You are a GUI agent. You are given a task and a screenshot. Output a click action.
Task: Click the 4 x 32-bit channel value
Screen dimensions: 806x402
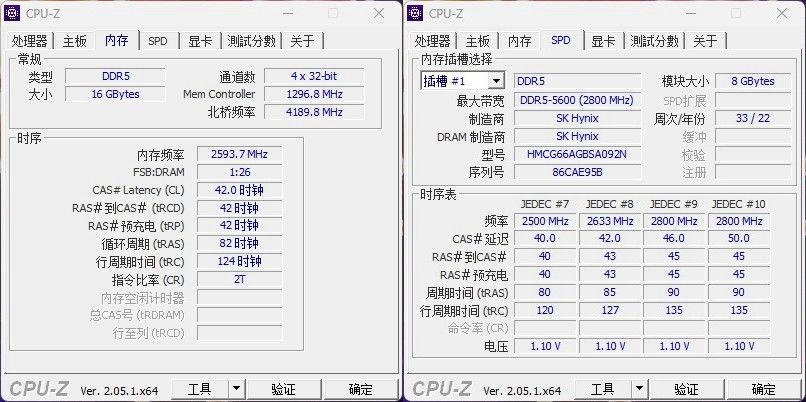tap(314, 76)
